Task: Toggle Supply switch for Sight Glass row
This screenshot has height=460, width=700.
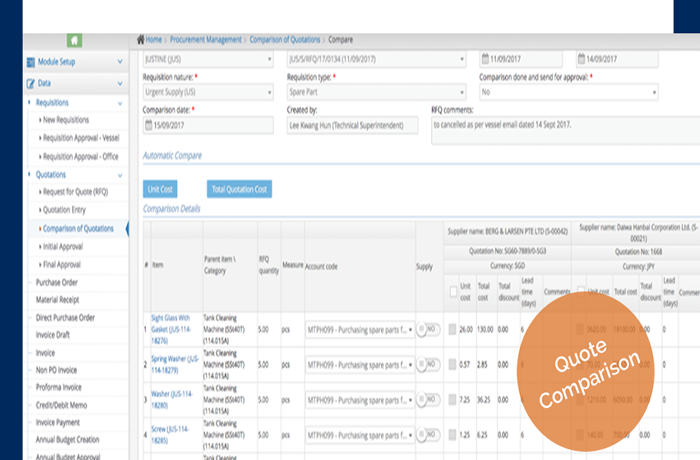Action: [x=428, y=330]
